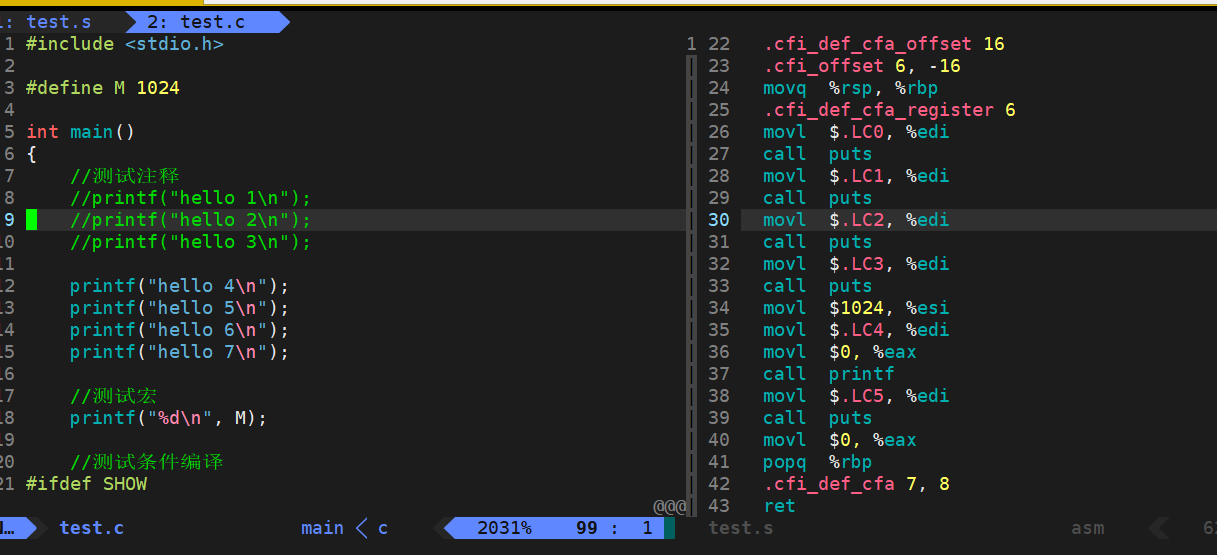Place cursor on 'int main()' line
This screenshot has height=555, width=1217.
coord(80,132)
